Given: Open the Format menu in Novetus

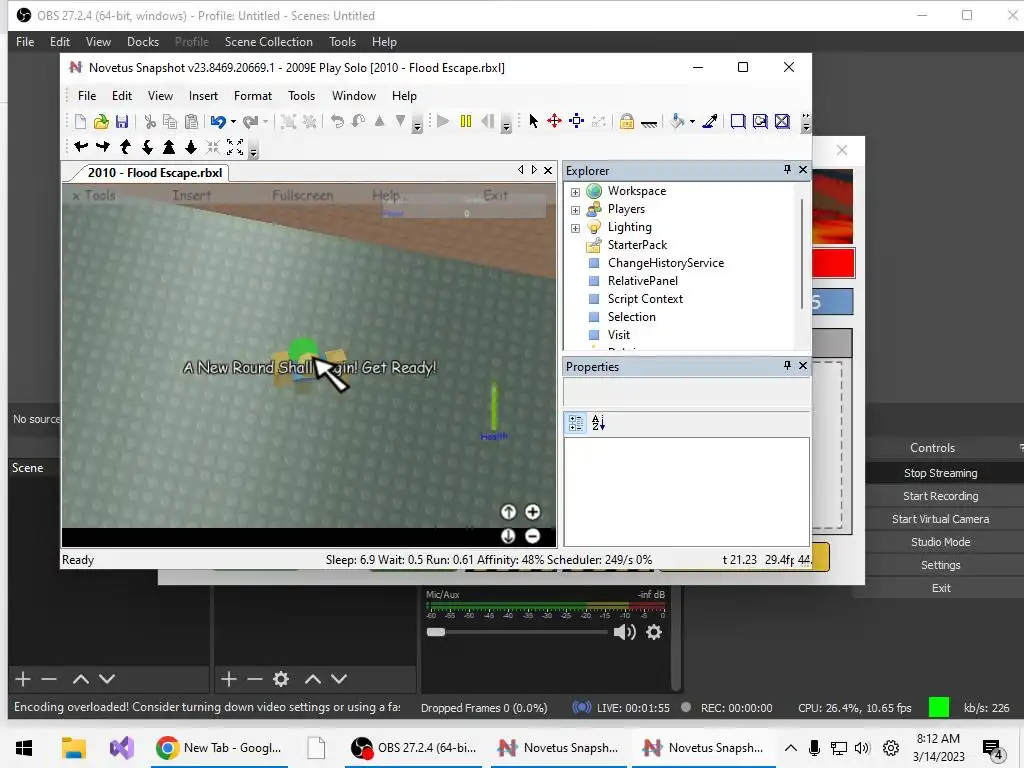Looking at the screenshot, I should 253,96.
